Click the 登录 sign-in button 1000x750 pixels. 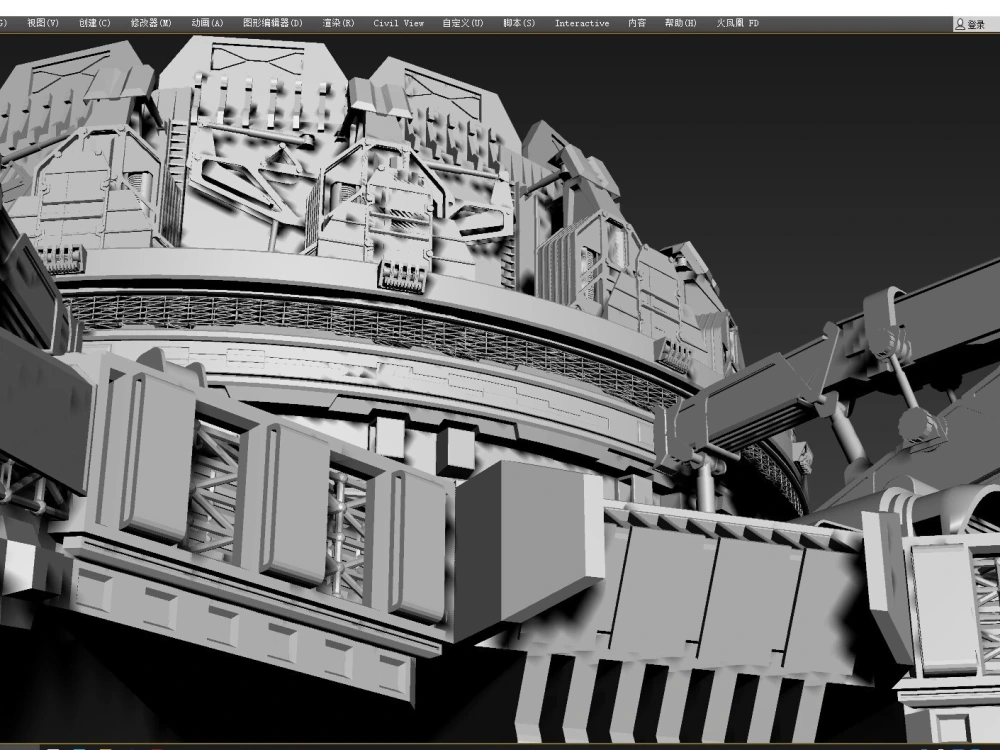click(970, 24)
